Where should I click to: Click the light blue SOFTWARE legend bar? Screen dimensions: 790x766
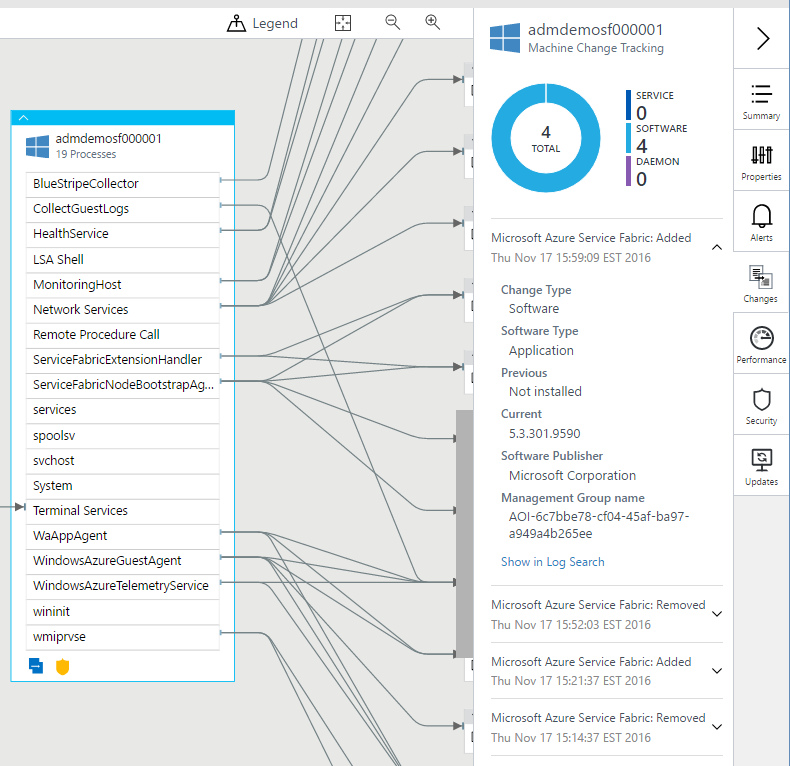(x=628, y=138)
